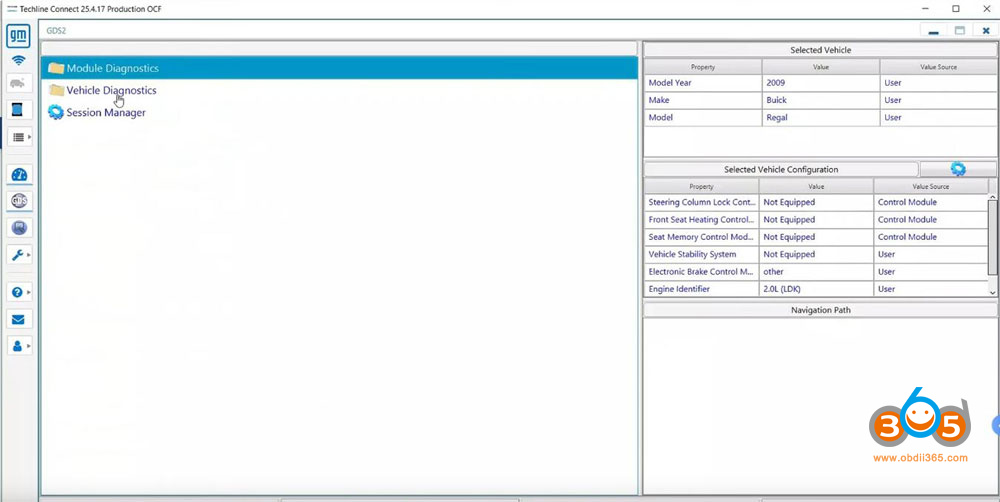Click the GM logo icon in sidebar
The height and width of the screenshot is (502, 1000).
[19, 37]
